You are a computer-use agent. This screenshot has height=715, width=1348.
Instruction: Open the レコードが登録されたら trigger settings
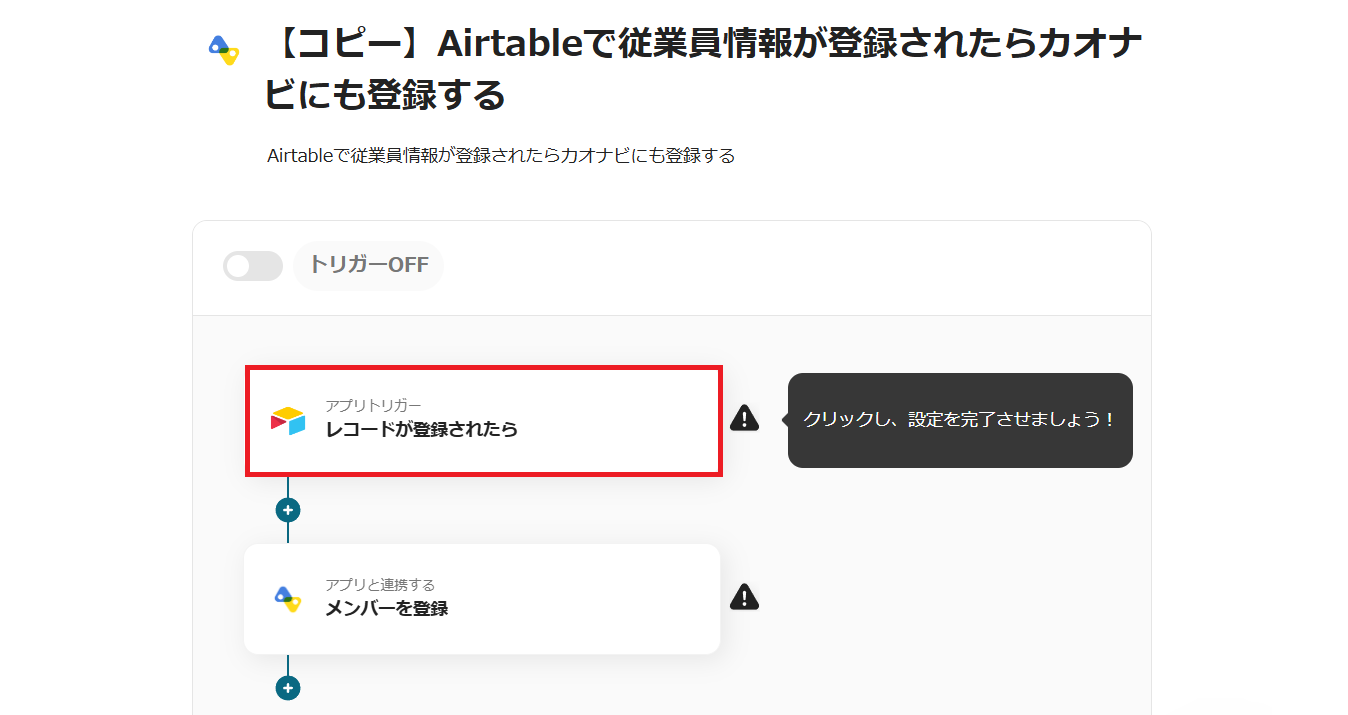[x=484, y=421]
